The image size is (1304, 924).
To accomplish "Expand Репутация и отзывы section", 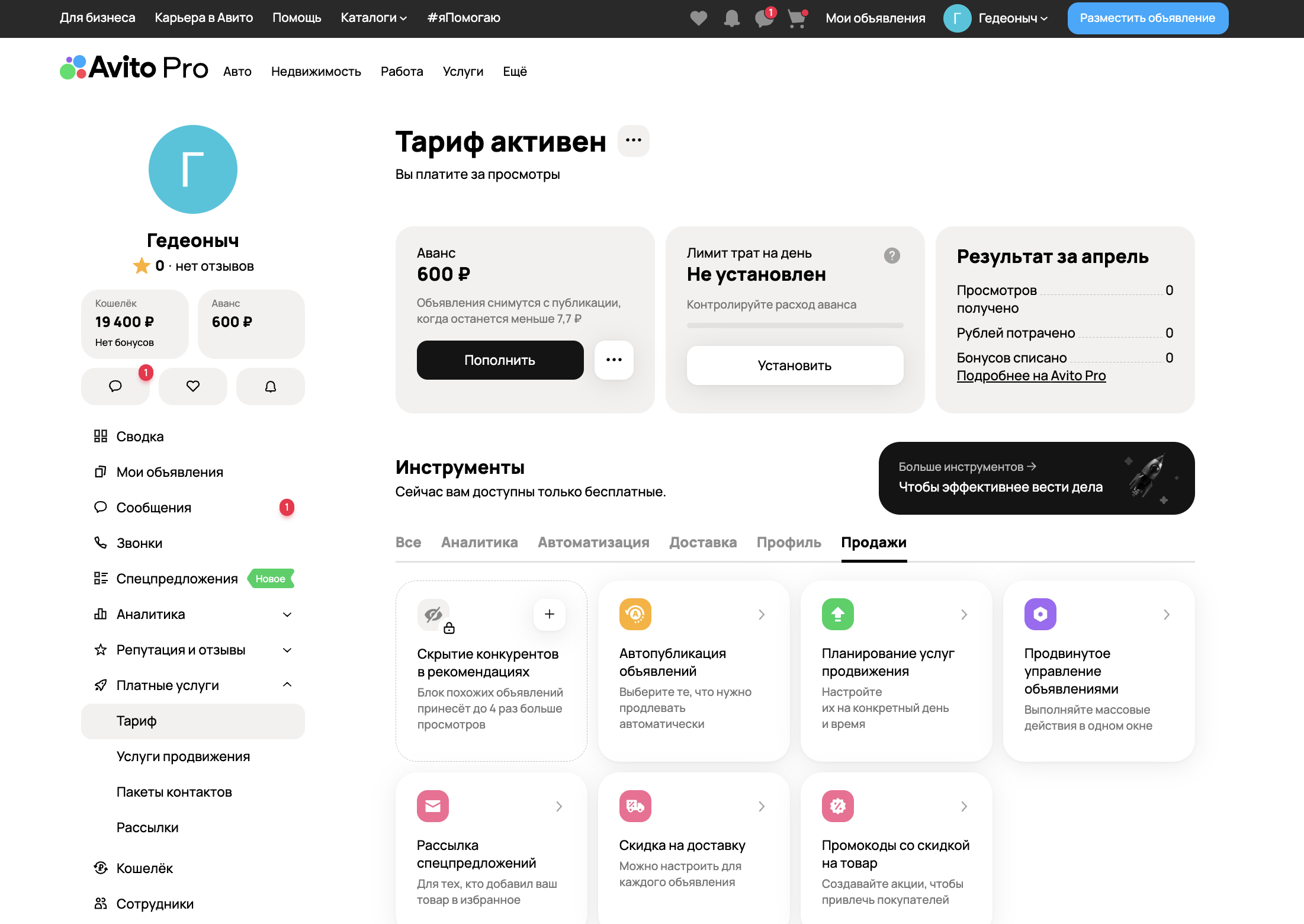I will (287, 650).
